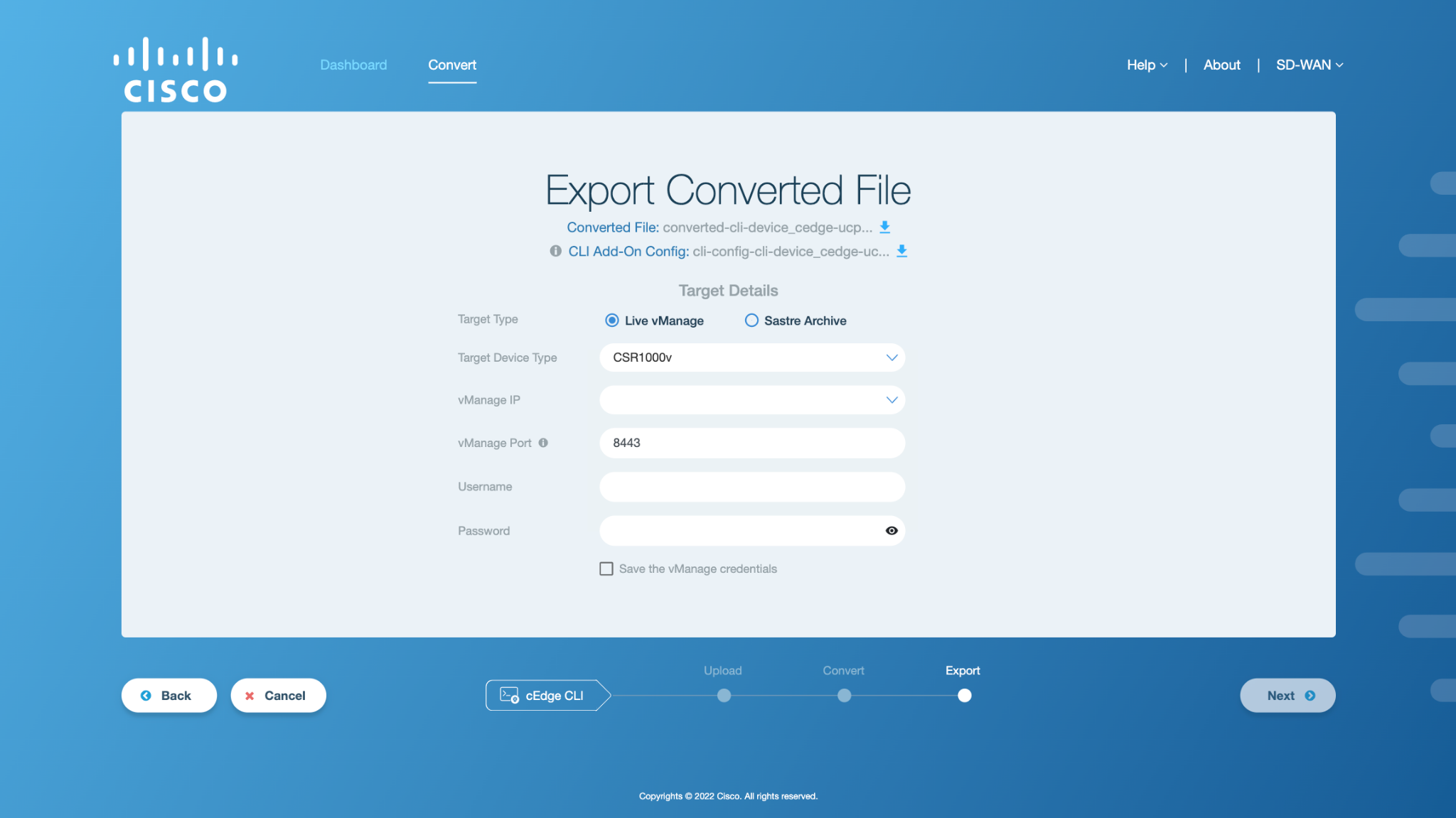Click the Back button

coord(168,694)
